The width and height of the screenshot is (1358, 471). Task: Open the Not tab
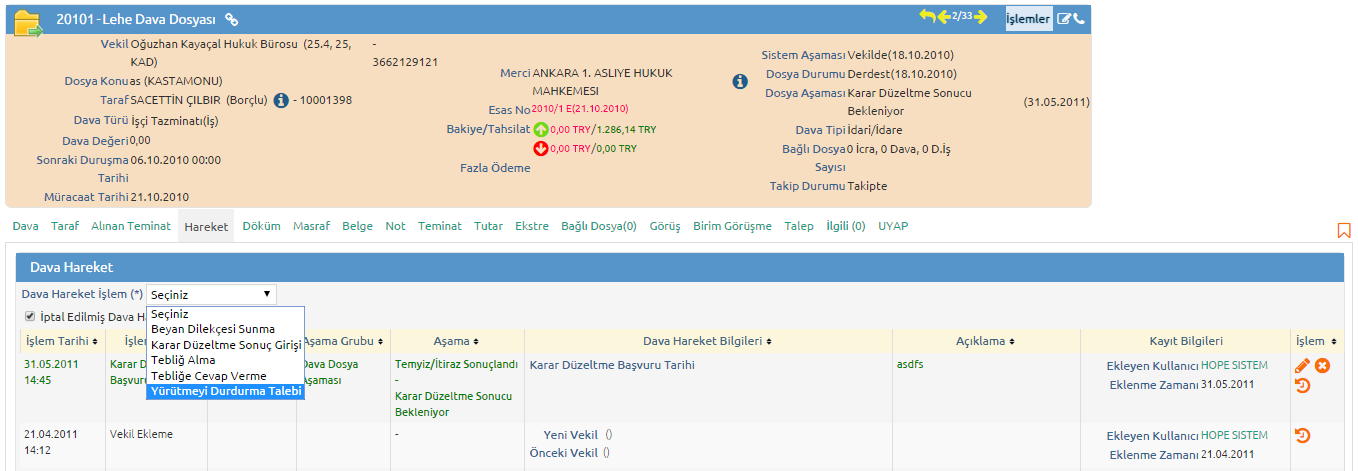[396, 226]
